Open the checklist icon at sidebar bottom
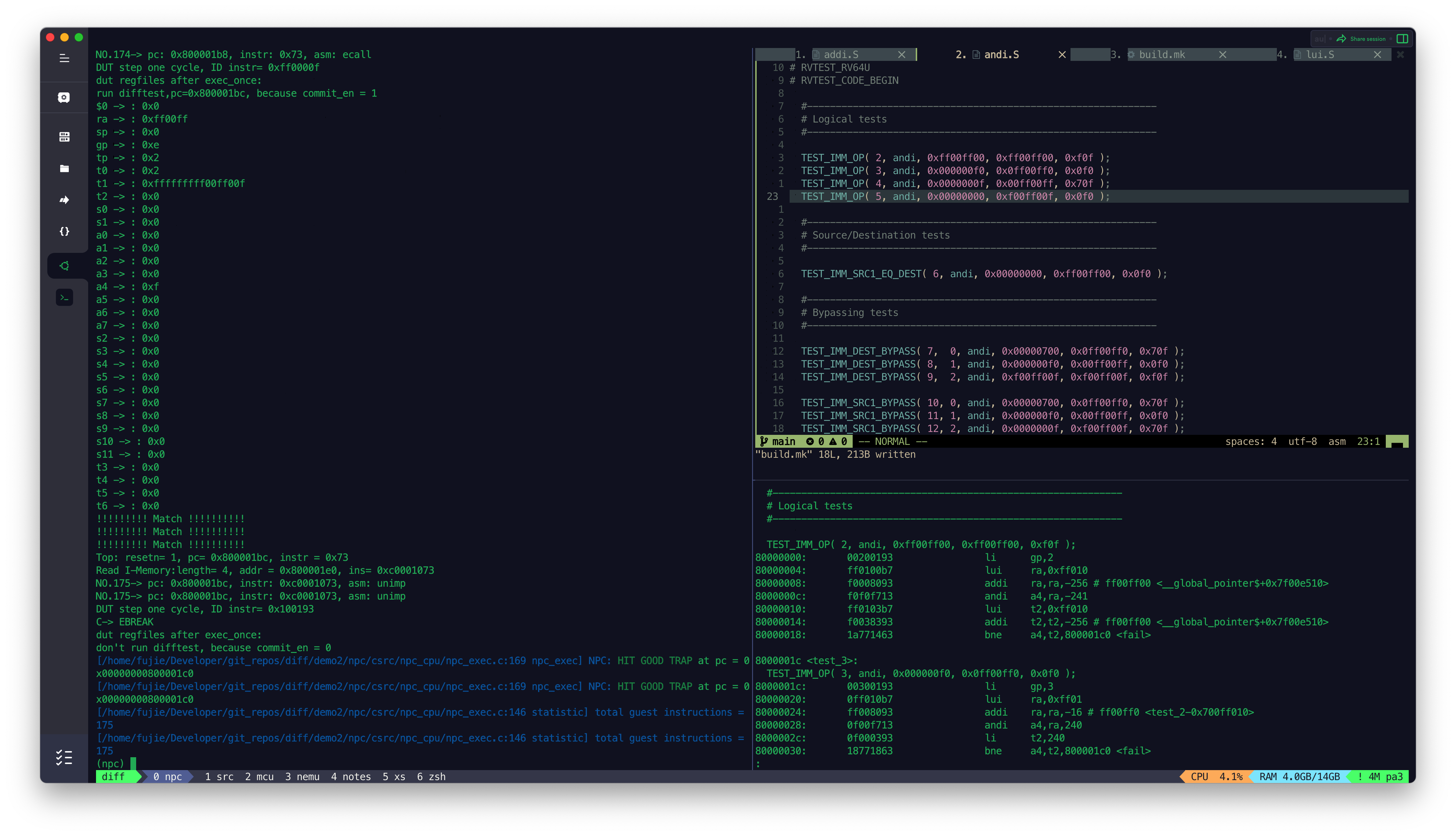This screenshot has height=836, width=1456. point(64,758)
